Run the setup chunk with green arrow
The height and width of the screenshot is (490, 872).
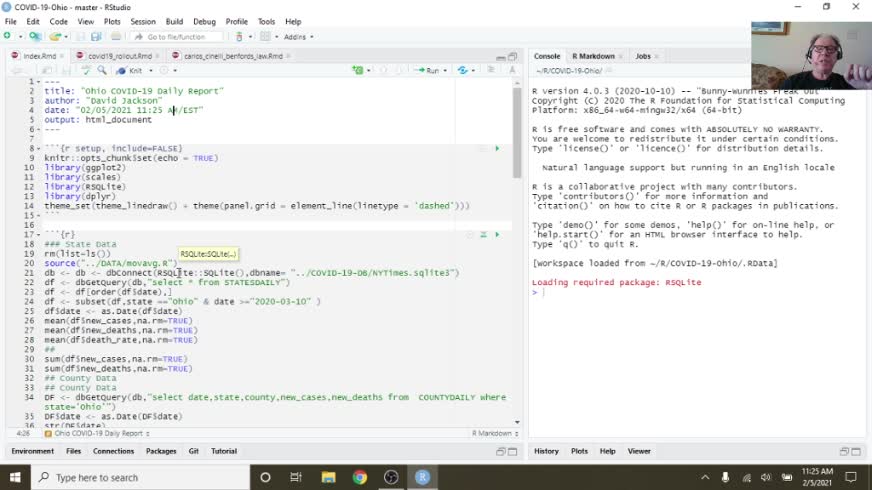click(x=497, y=149)
